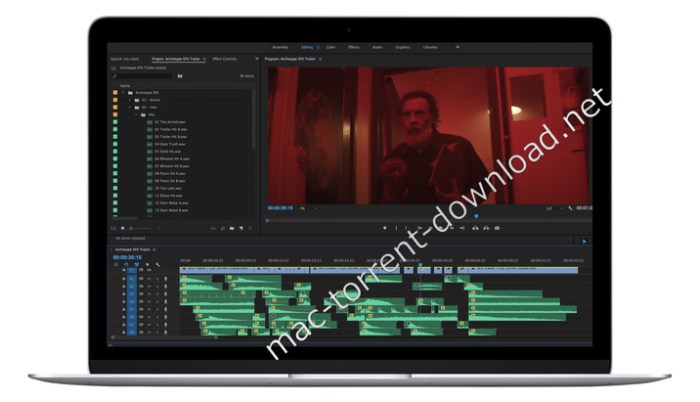Select 01 The Arrival.wav in project
This screenshot has height=402, width=700.
tap(170, 122)
